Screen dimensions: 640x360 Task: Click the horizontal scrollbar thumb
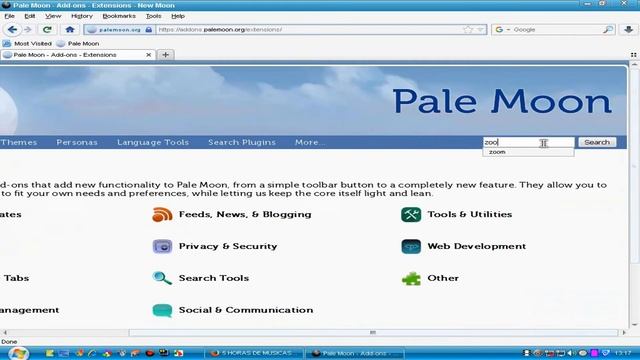pos(373,333)
